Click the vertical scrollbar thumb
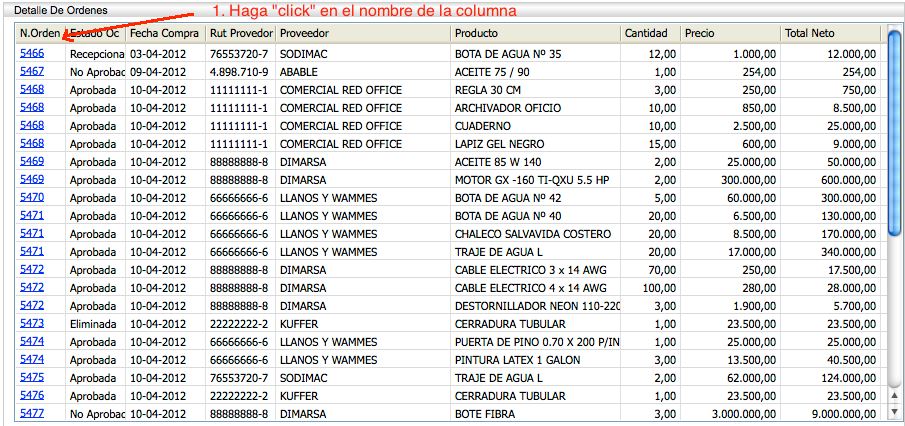 tap(894, 133)
